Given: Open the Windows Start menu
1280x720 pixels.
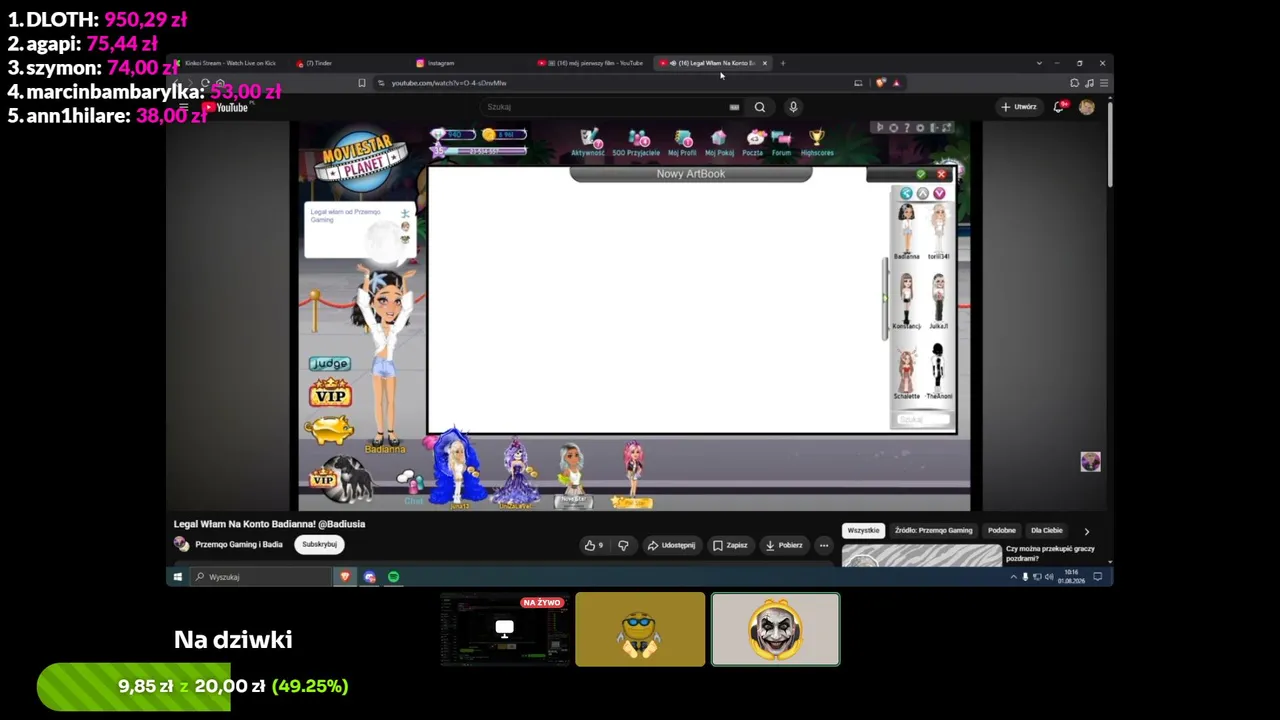Looking at the screenshot, I should (178, 577).
